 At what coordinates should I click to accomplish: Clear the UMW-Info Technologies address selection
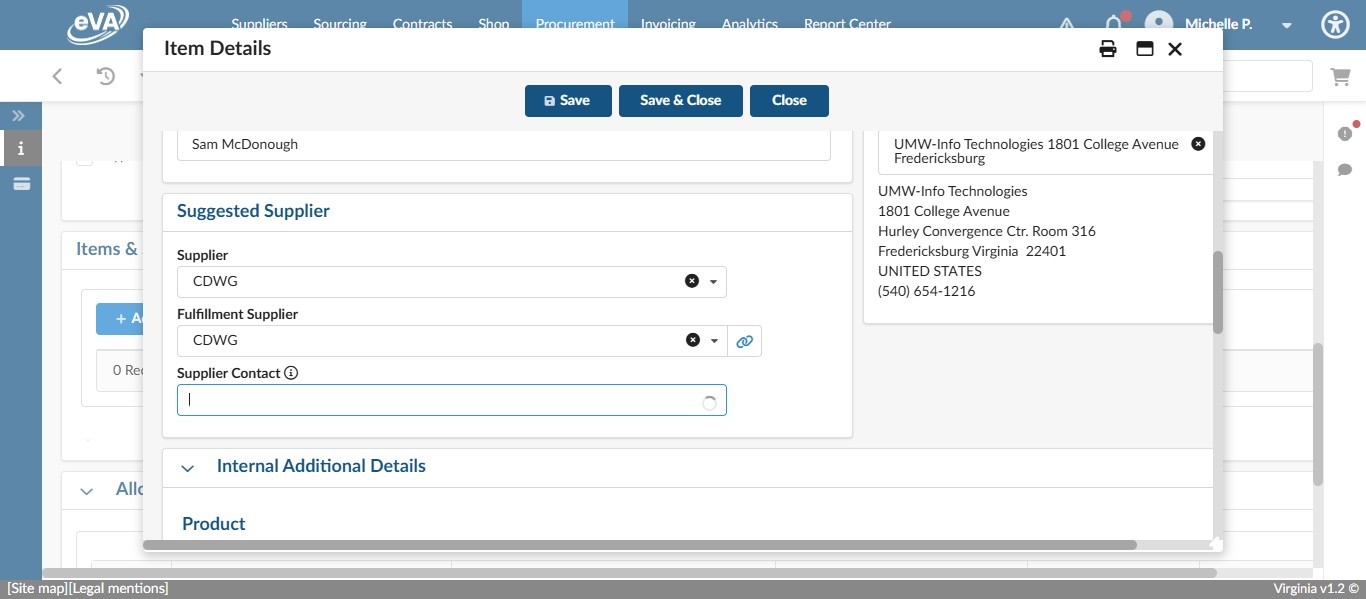click(1198, 143)
